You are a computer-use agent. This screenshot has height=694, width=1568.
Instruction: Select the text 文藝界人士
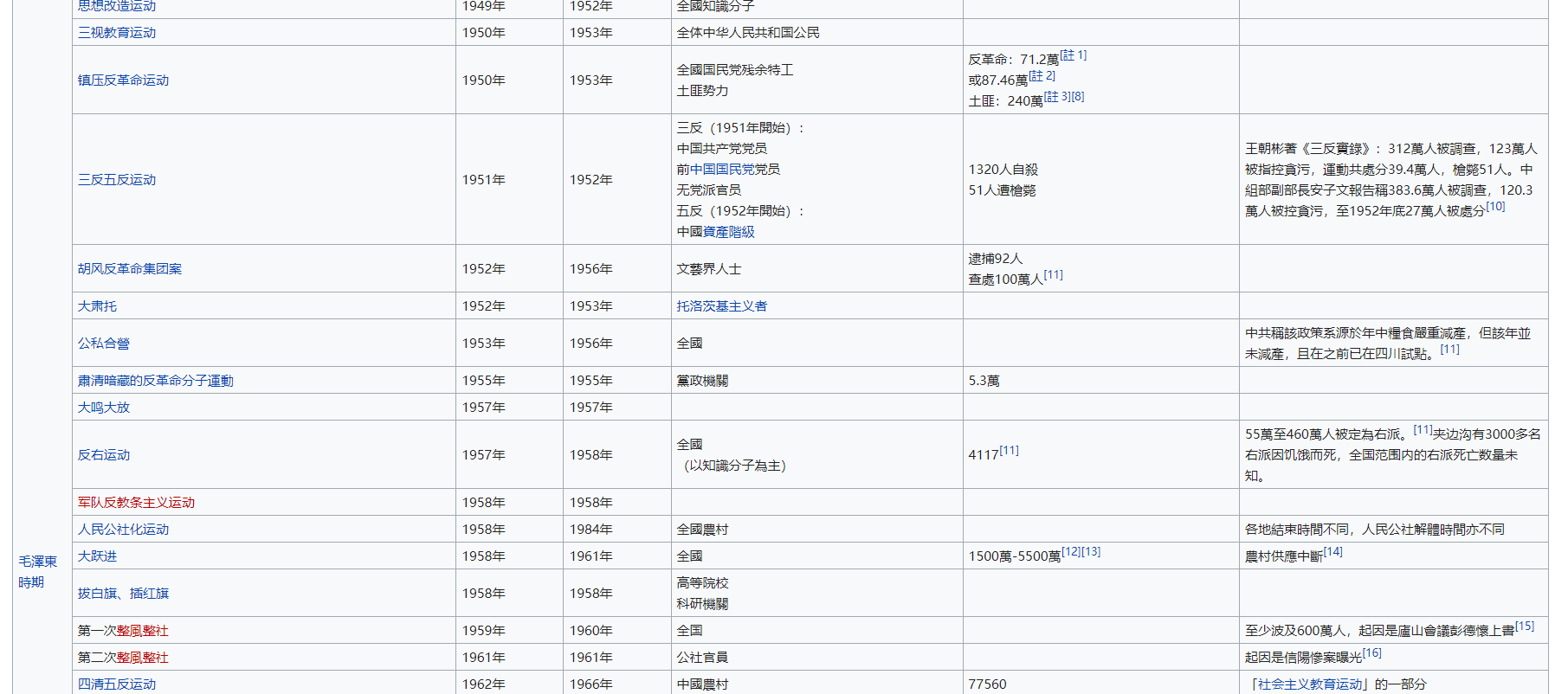coord(709,269)
